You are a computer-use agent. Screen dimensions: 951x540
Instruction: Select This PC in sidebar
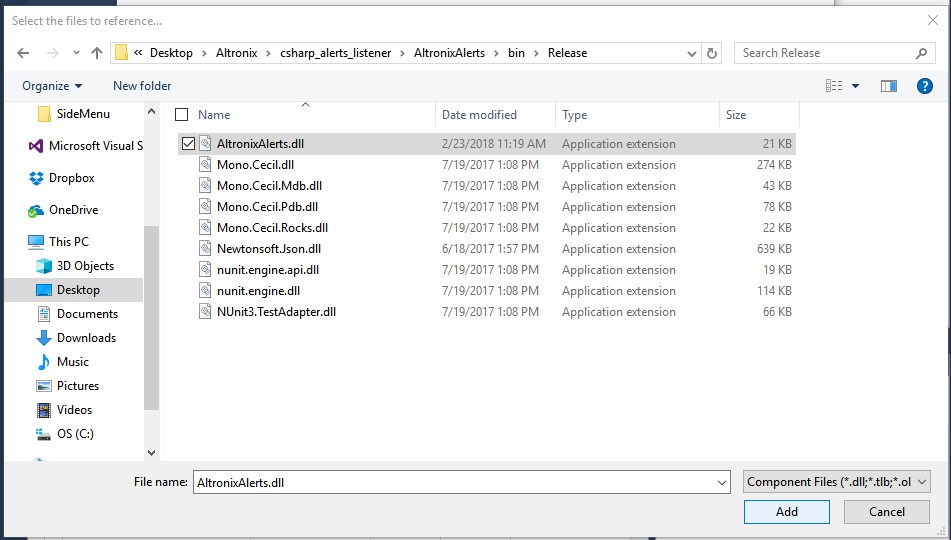click(58, 241)
